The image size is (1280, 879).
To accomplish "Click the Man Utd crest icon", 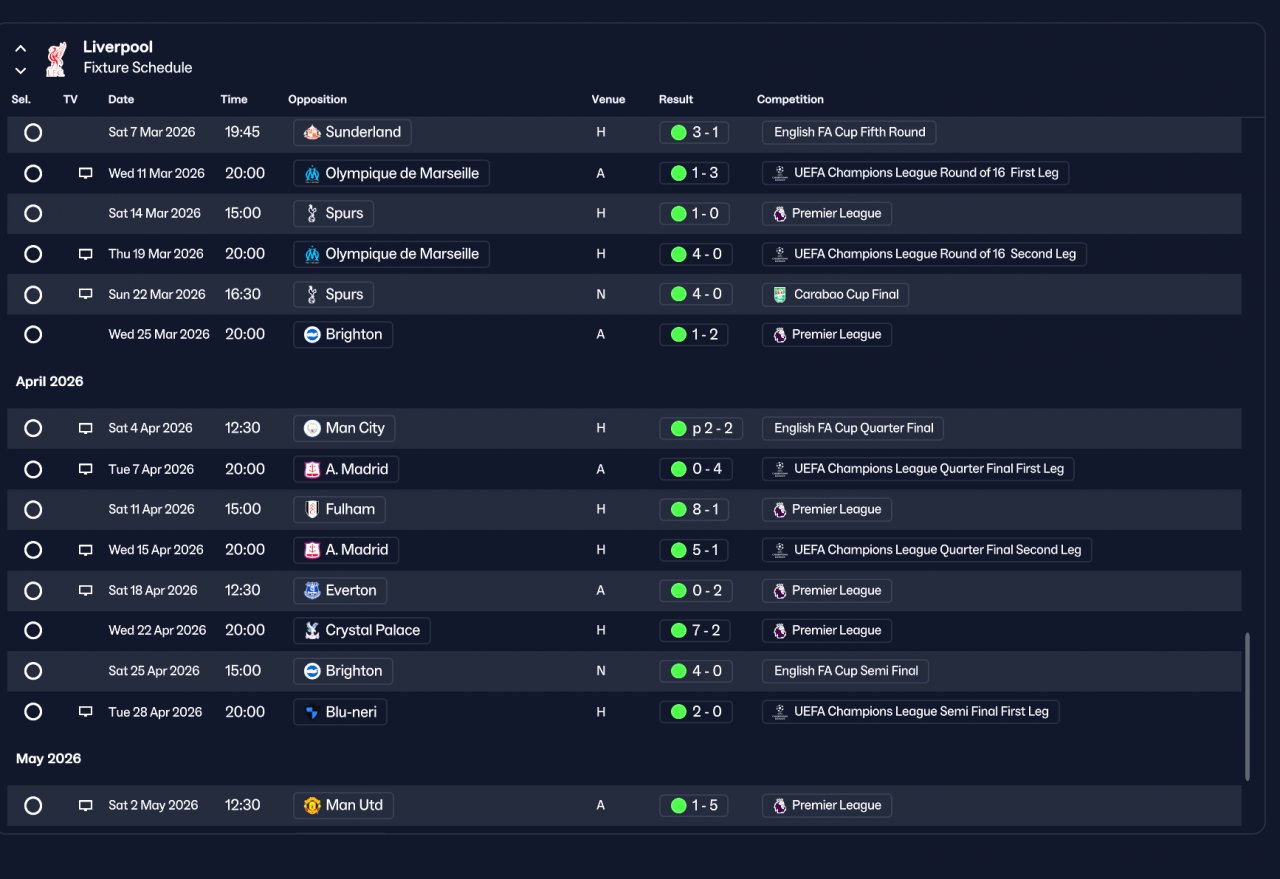I will (x=313, y=805).
